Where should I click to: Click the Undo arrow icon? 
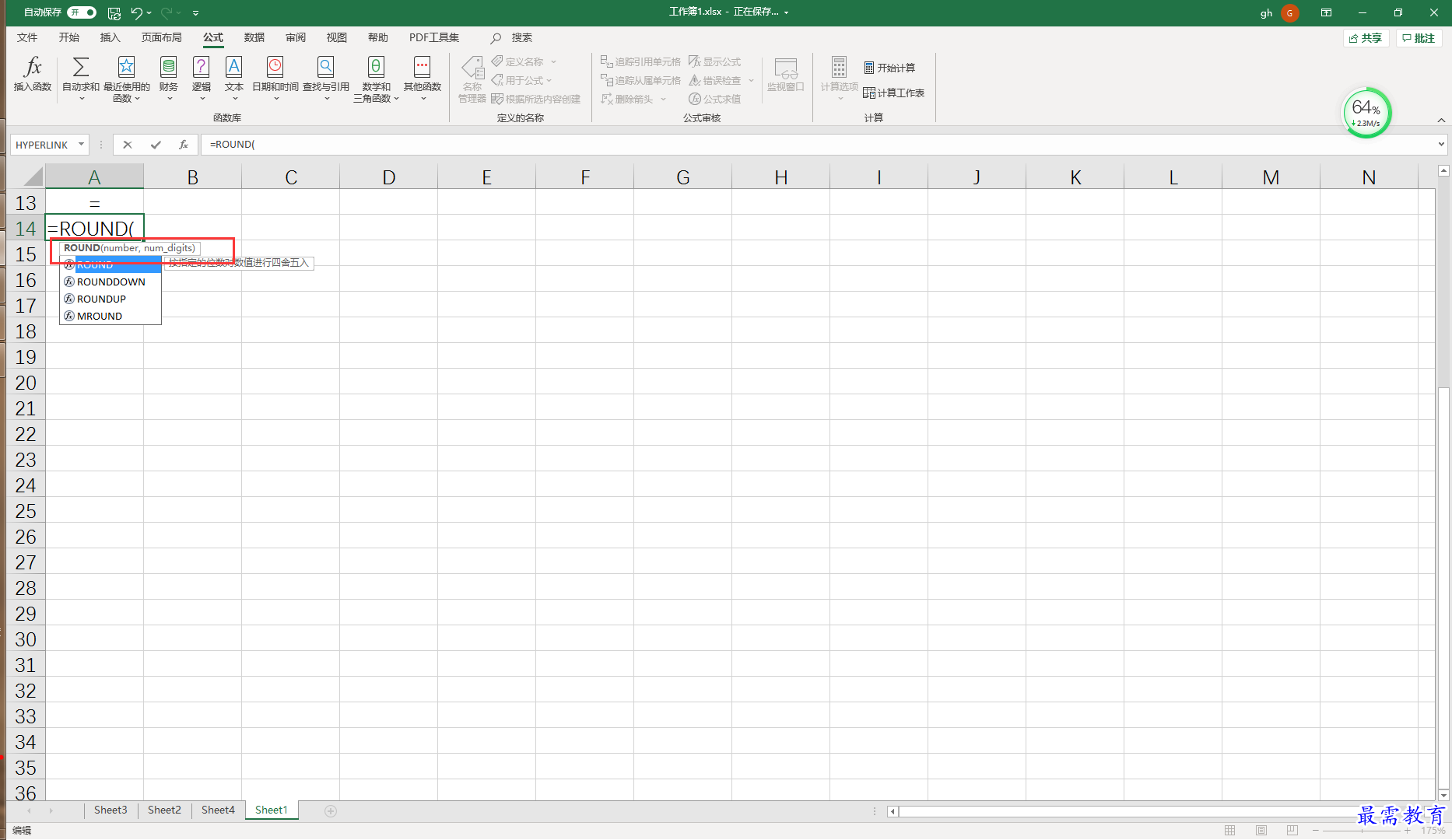136,12
